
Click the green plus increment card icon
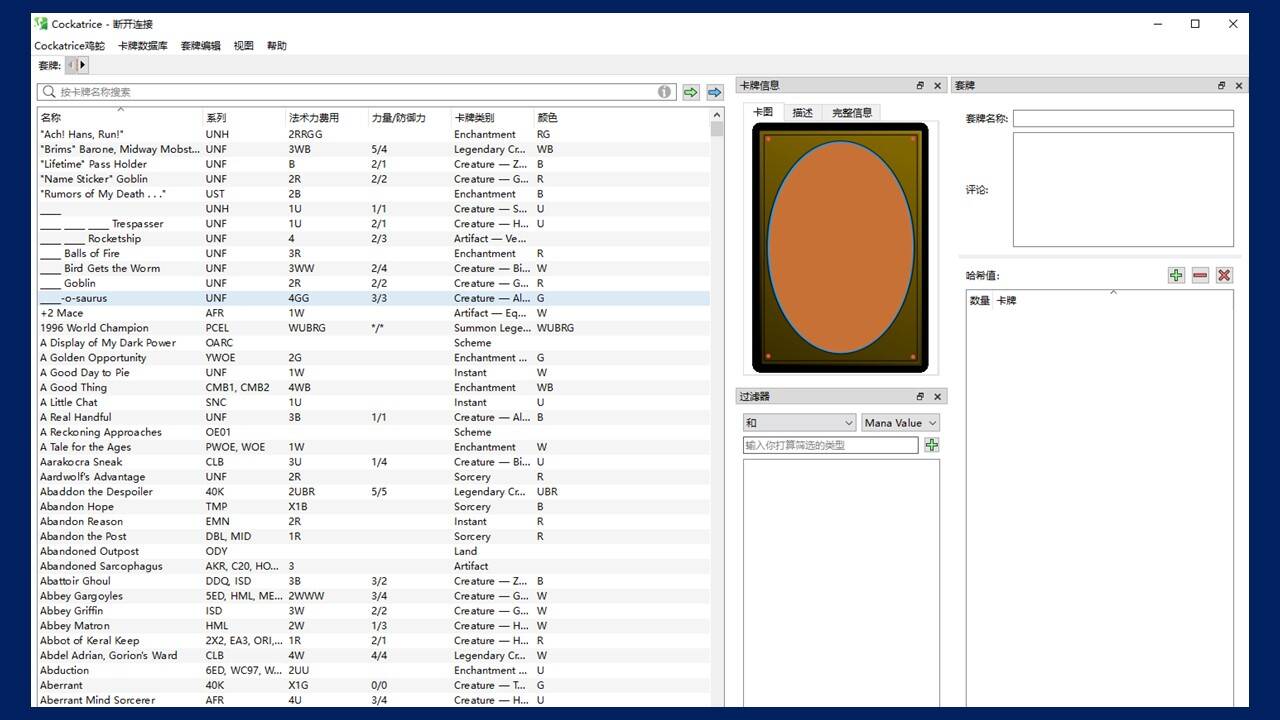[1176, 275]
